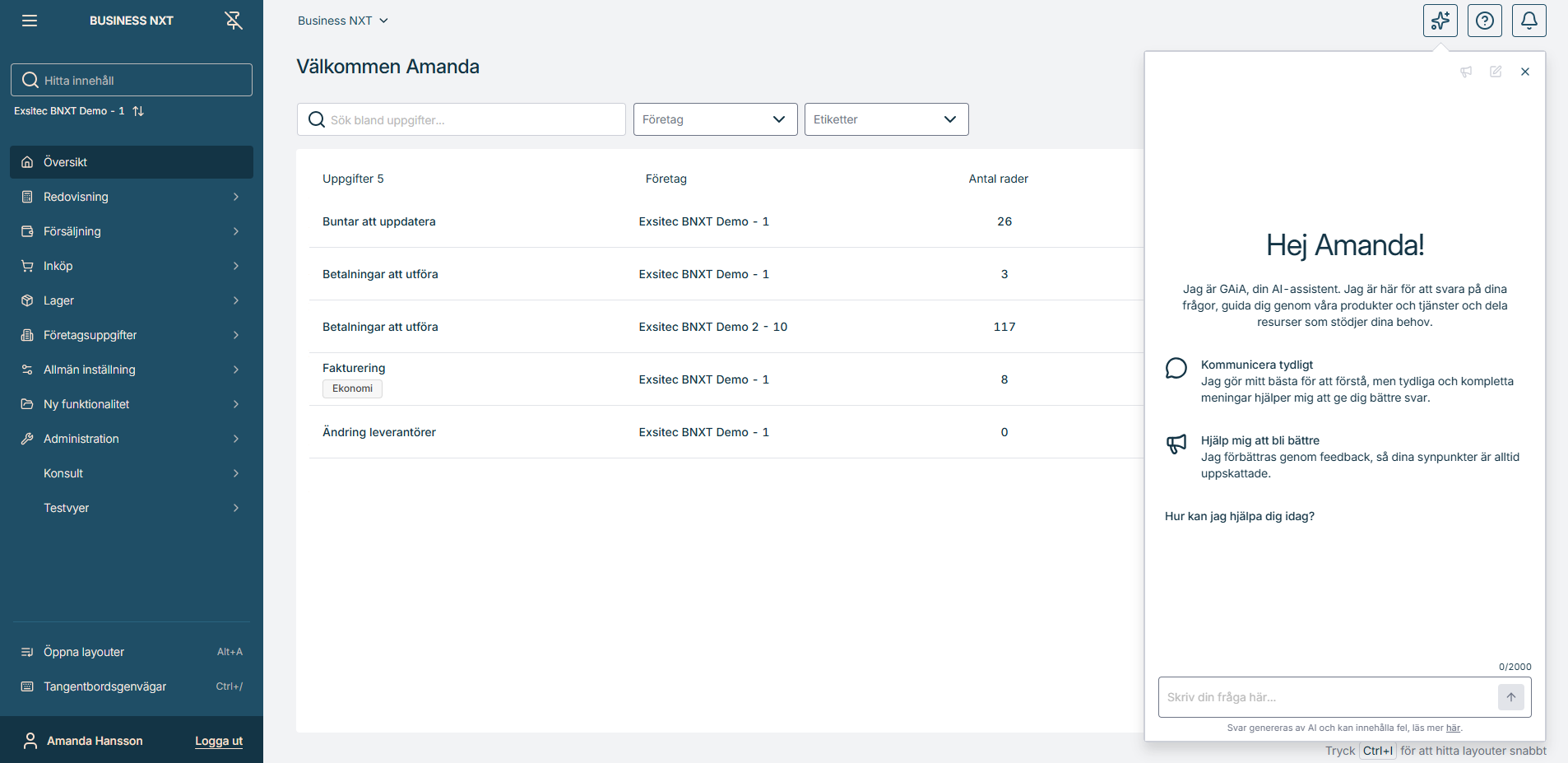Viewport: 1568px width, 763px height.
Task: Click the Logga ut link
Action: coord(218,740)
